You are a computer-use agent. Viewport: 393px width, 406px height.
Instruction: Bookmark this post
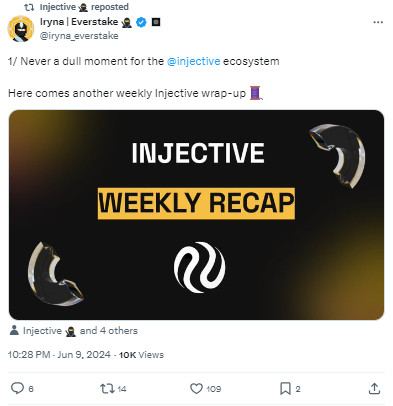(x=285, y=388)
